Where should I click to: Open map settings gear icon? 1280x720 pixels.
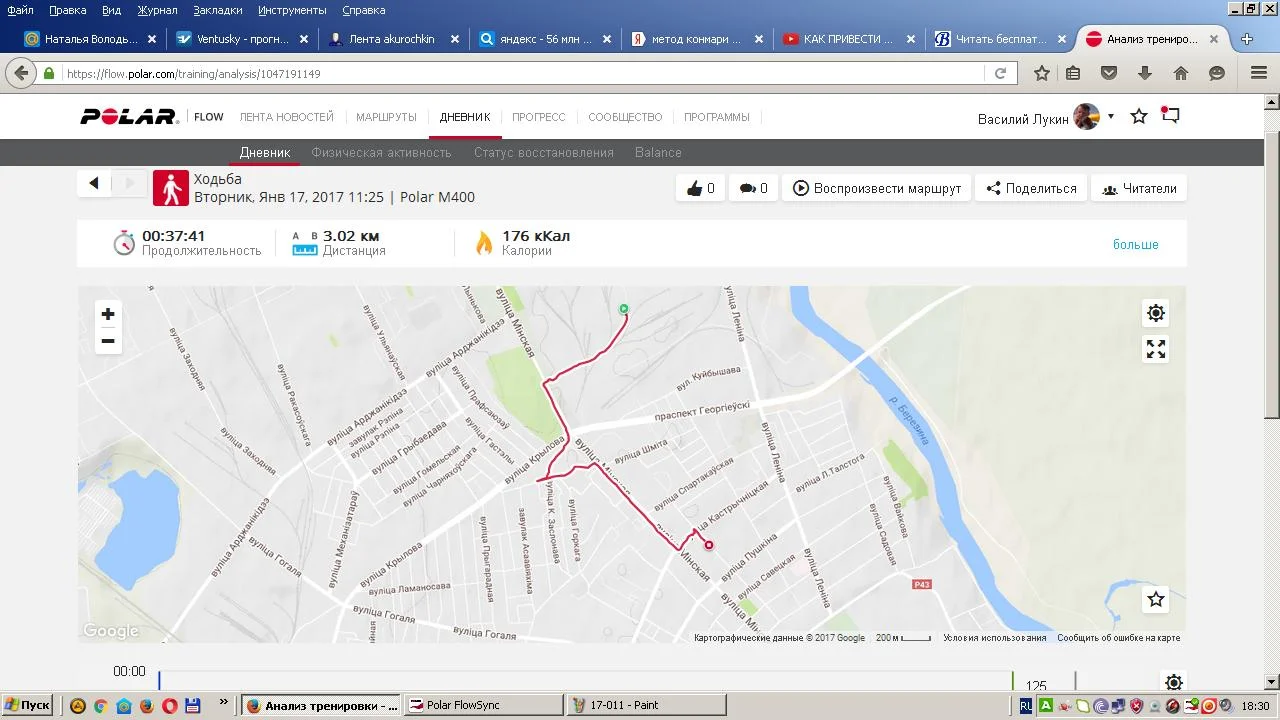1156,313
